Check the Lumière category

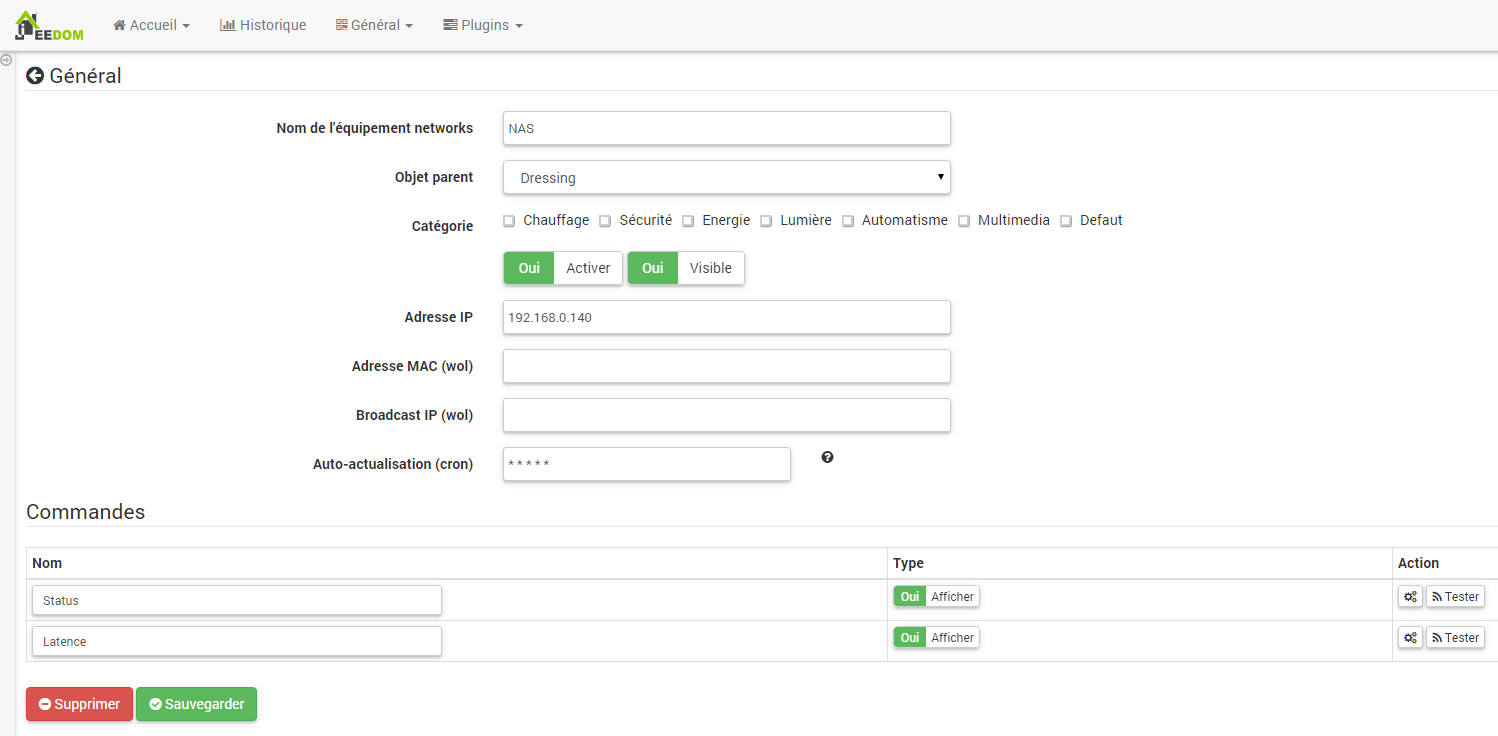point(766,221)
